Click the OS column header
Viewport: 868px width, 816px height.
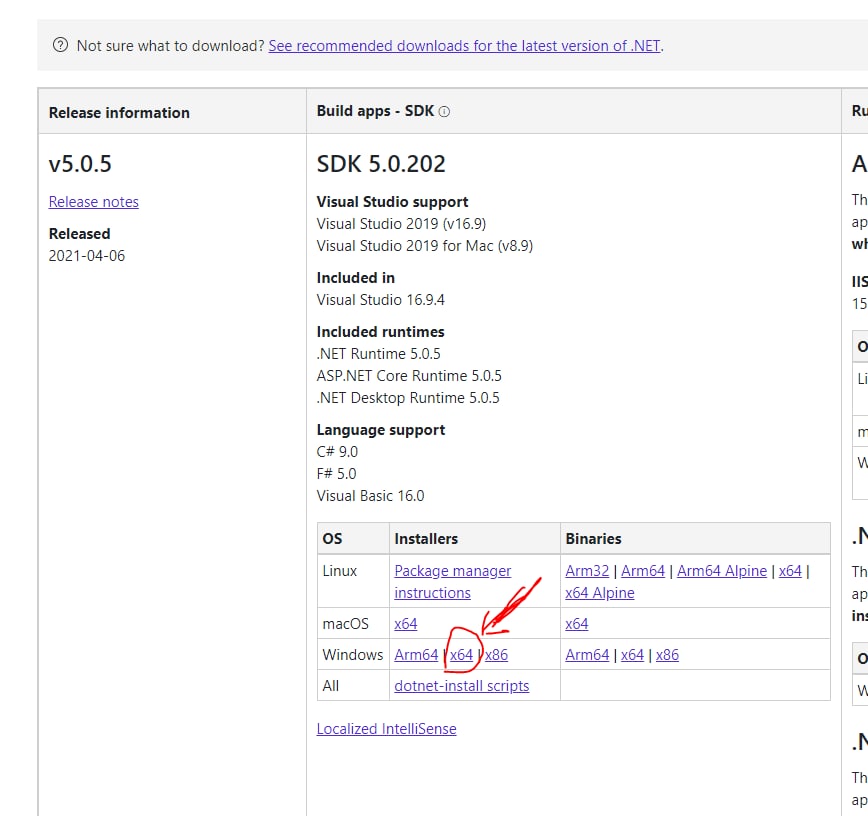click(332, 539)
